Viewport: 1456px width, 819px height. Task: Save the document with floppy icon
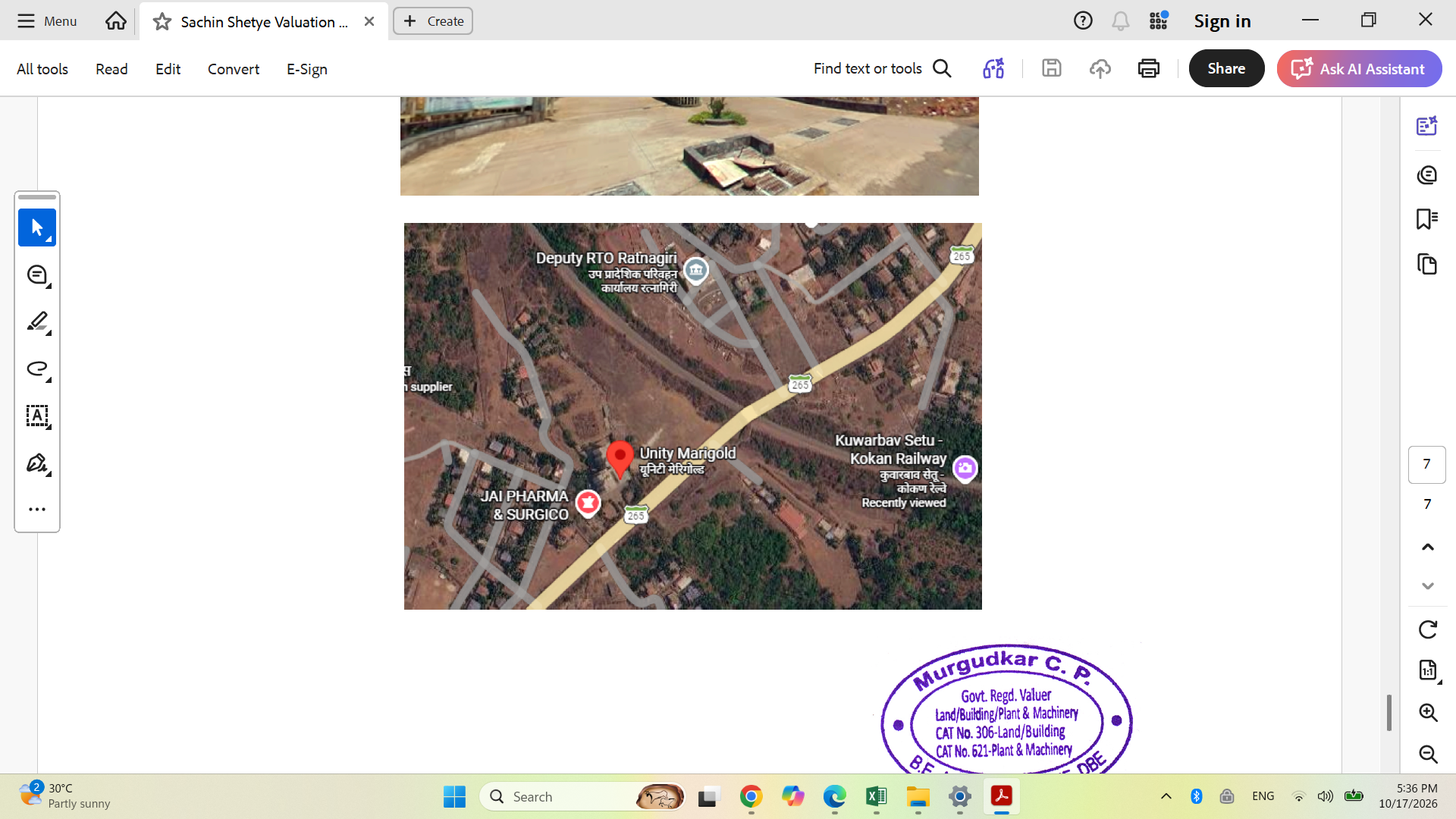tap(1052, 68)
